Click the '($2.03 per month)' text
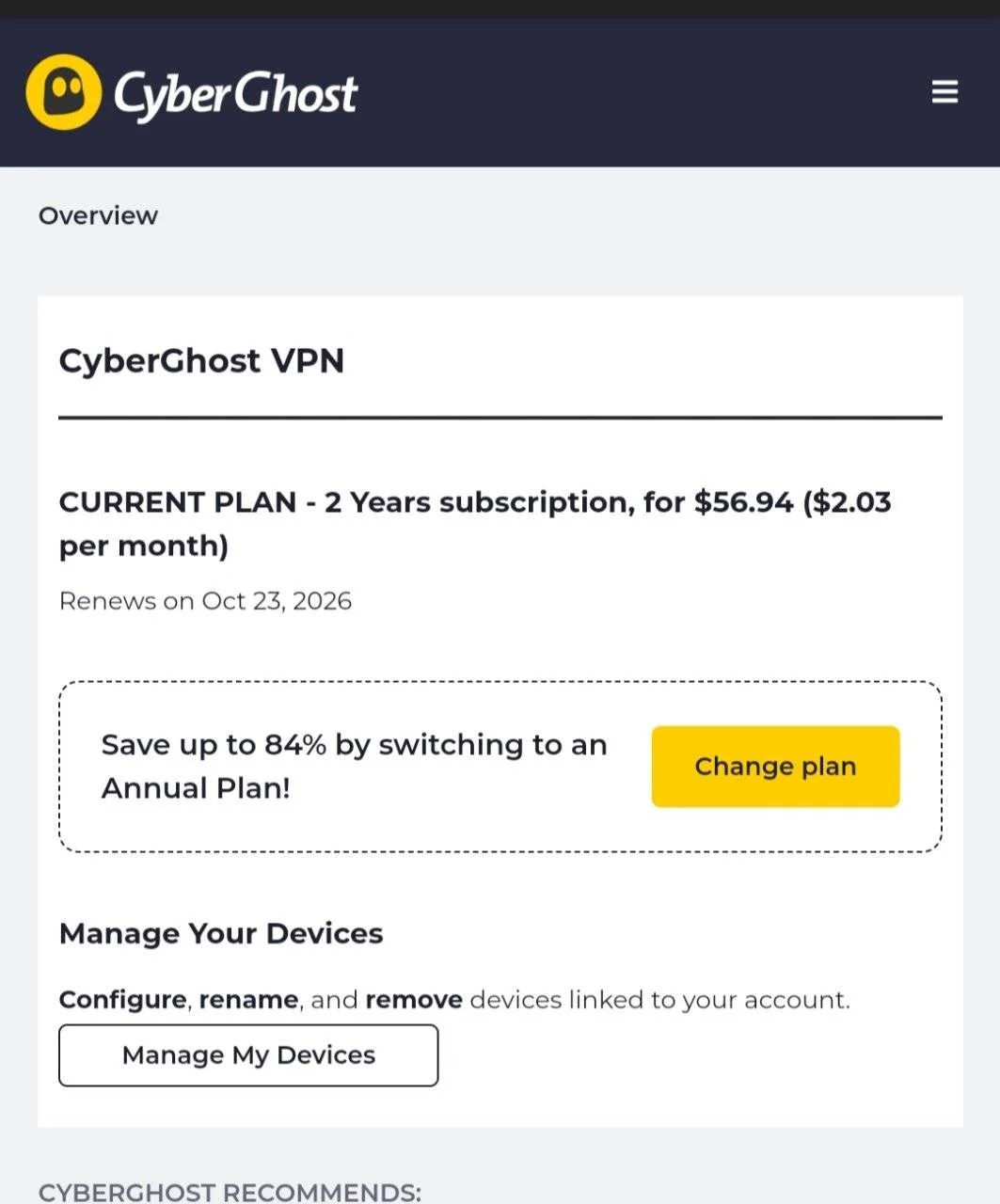 (475, 524)
